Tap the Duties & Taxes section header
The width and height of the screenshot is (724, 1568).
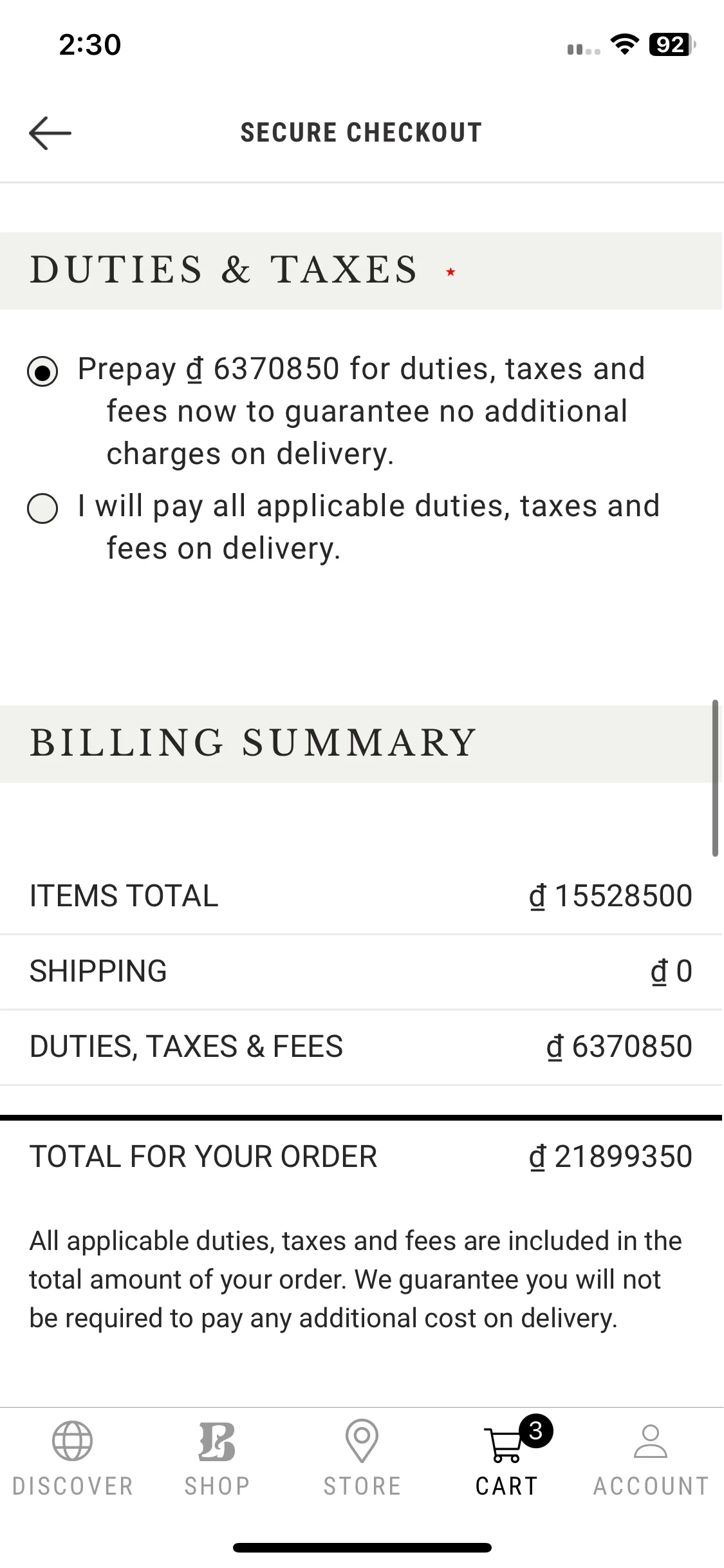tap(361, 271)
